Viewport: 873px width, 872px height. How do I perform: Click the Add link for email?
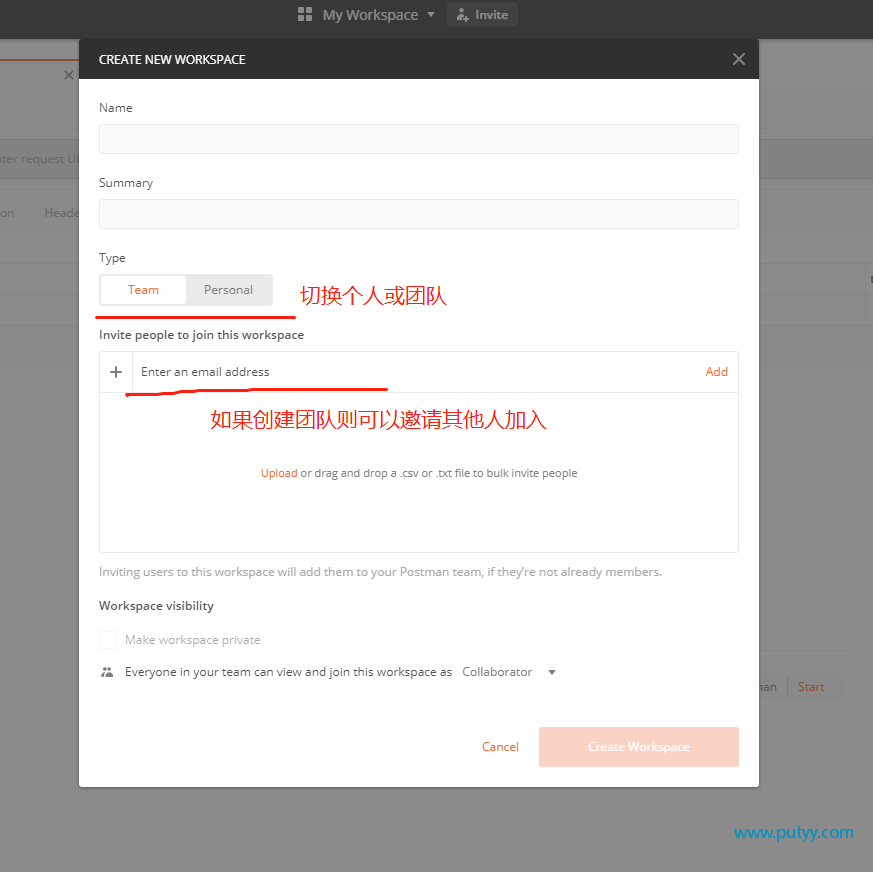(716, 371)
